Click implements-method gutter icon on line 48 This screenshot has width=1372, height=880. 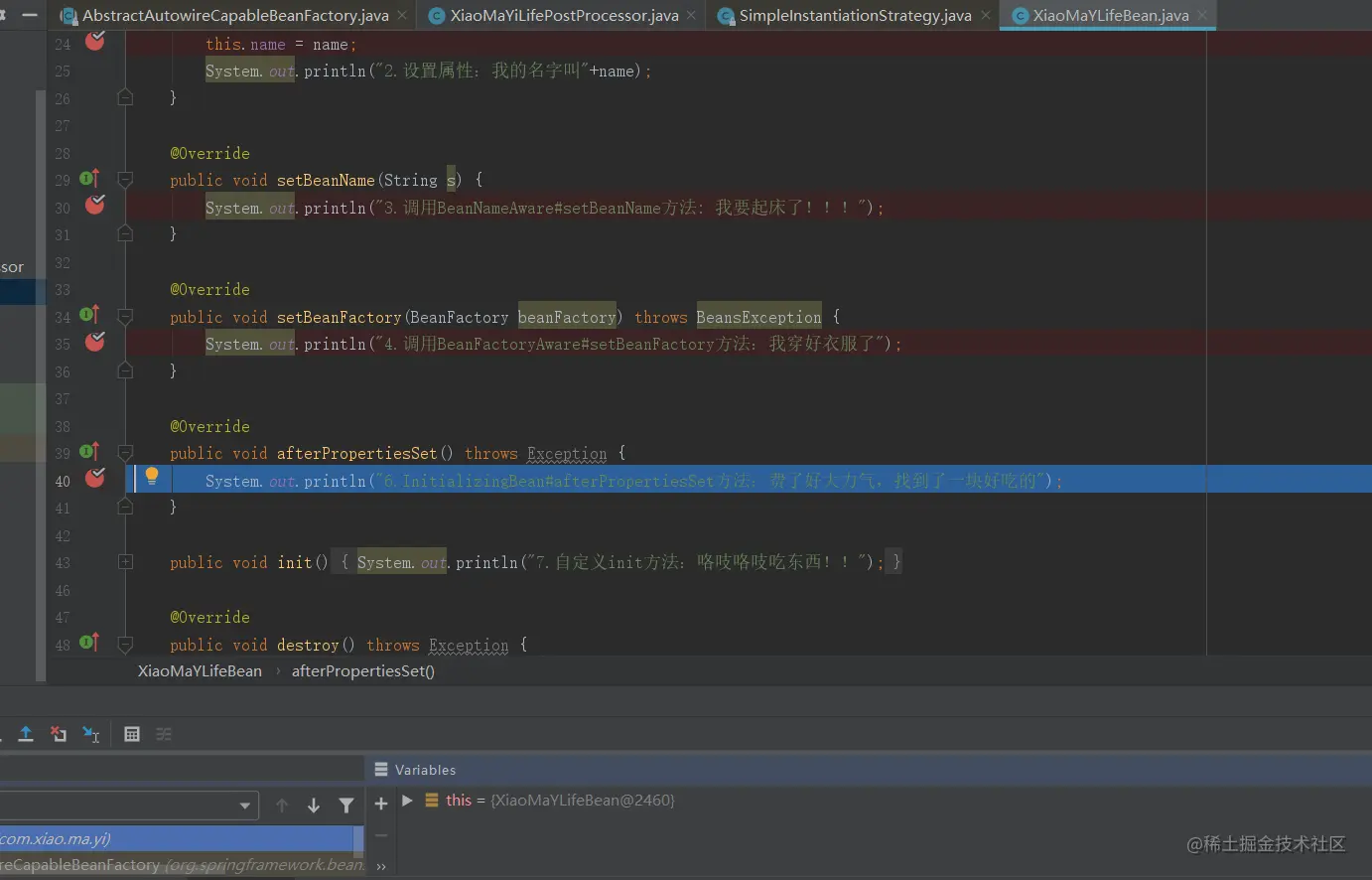point(88,643)
